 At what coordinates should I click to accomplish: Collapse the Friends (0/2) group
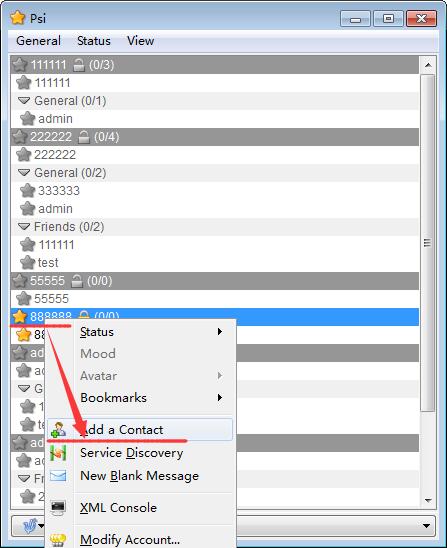24,226
